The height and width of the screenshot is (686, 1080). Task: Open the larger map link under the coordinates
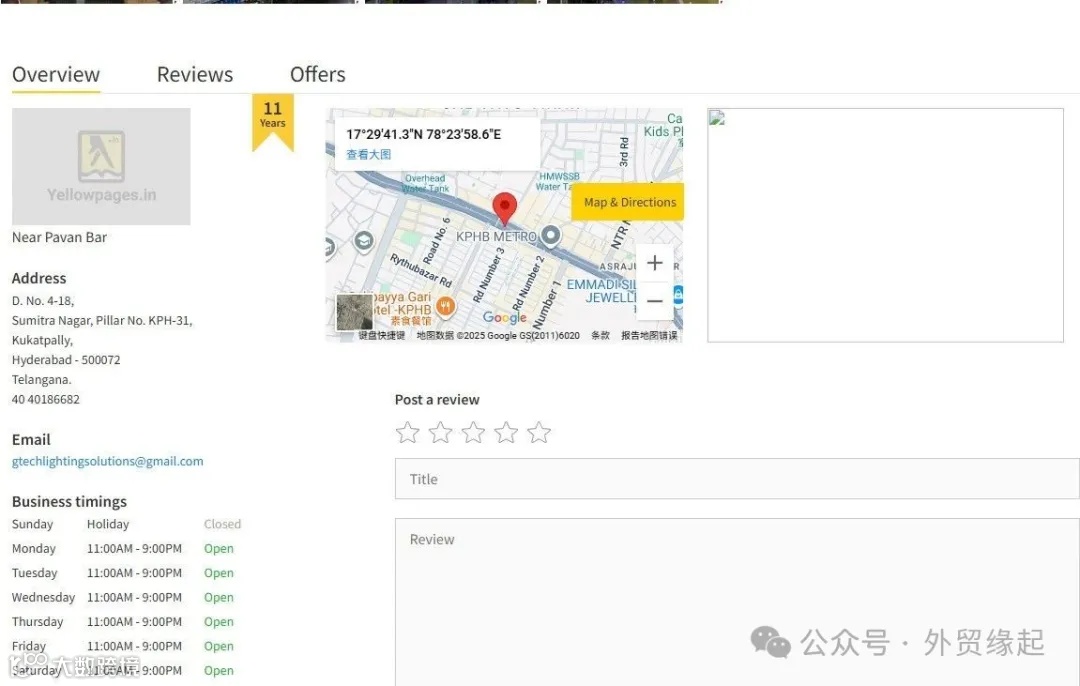(368, 154)
